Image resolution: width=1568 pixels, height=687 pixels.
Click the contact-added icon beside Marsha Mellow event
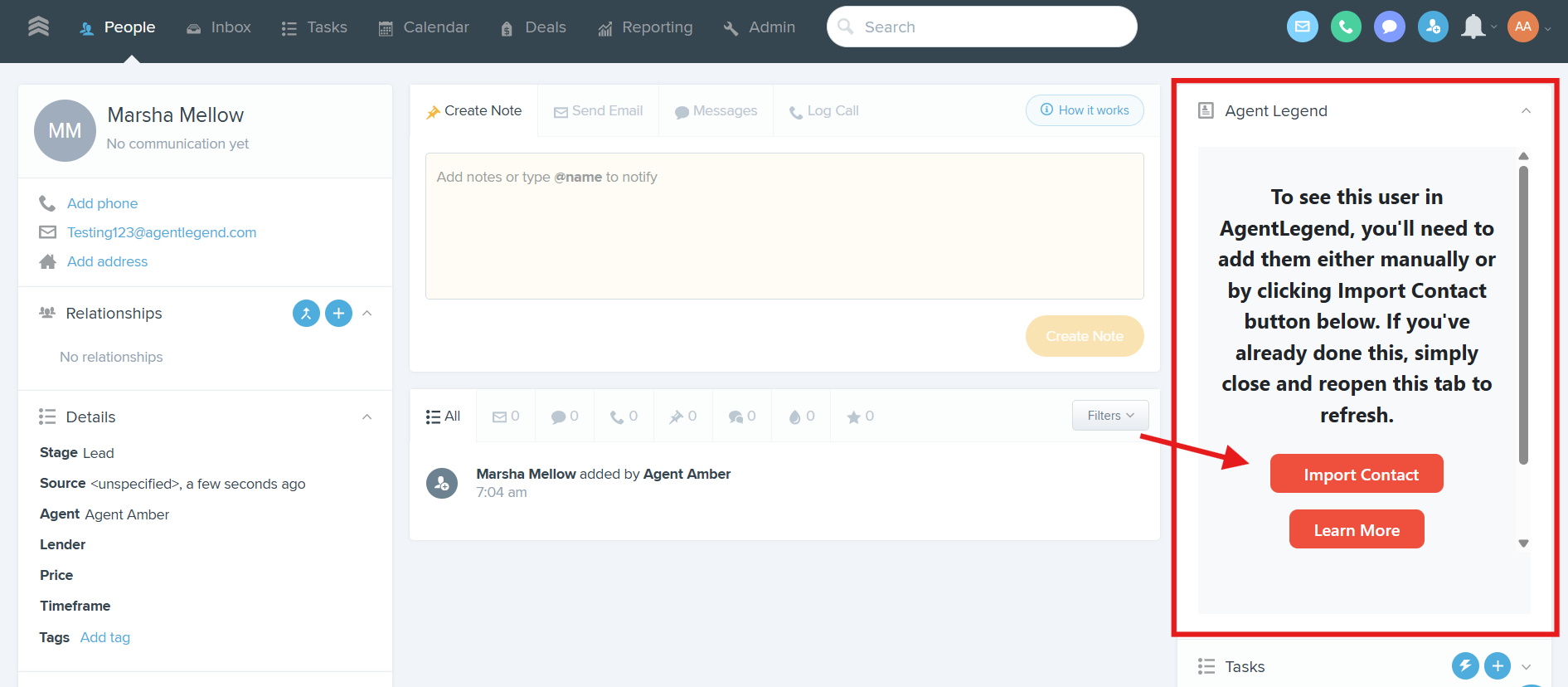pyautogui.click(x=442, y=483)
